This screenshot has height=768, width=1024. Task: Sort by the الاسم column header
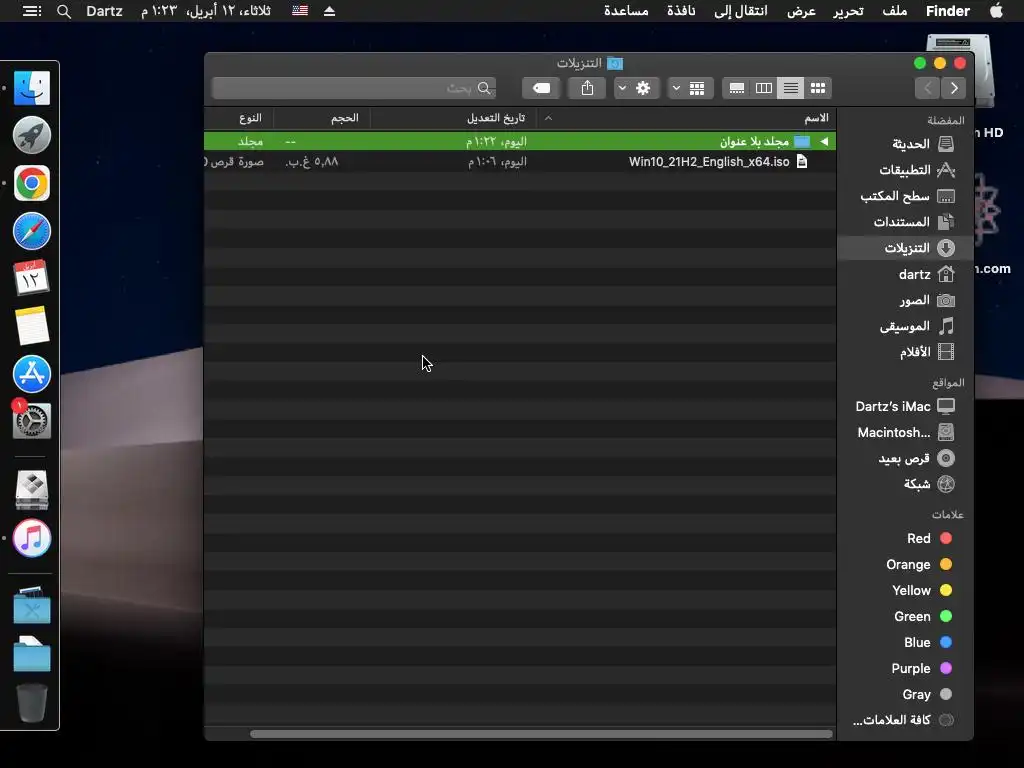click(816, 118)
